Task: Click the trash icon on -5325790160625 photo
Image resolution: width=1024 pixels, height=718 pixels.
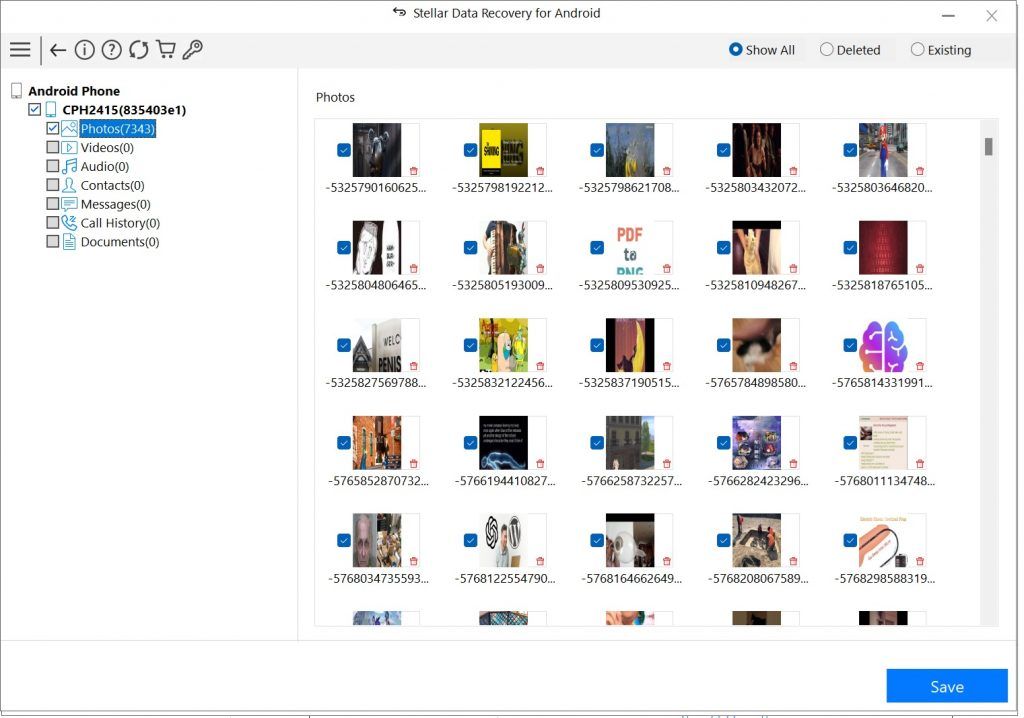Action: pyautogui.click(x=413, y=171)
